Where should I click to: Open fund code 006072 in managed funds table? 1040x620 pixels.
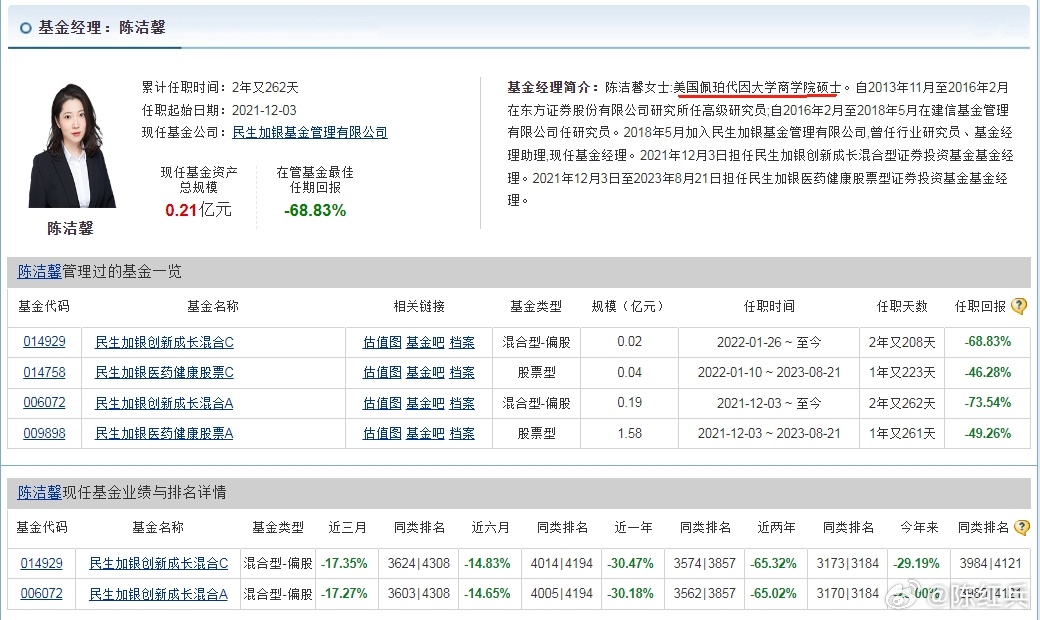coord(44,403)
